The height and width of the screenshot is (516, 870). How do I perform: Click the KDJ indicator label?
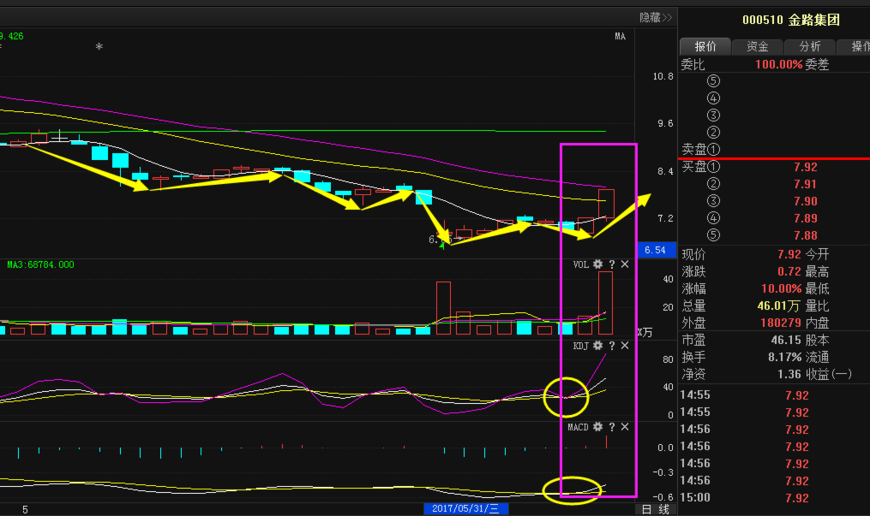coord(580,346)
